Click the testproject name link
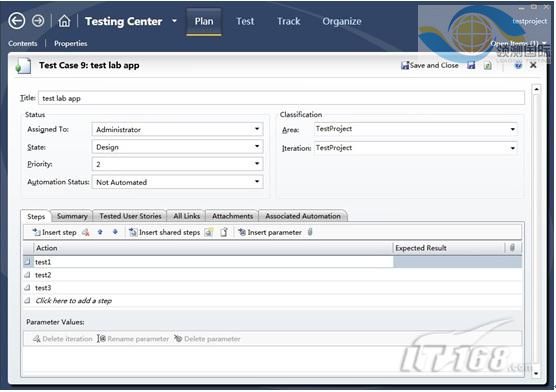The width and height of the screenshot is (556, 392). pyautogui.click(x=529, y=21)
